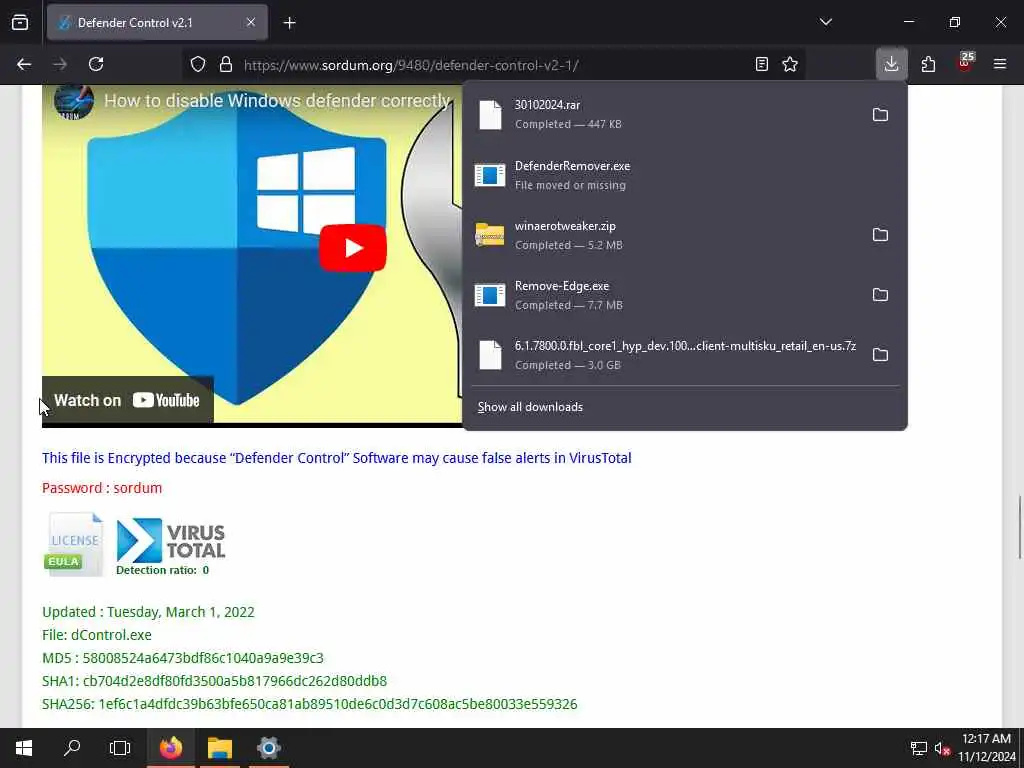Click the SHA256 hash line
Image resolution: width=1024 pixels, height=768 pixels.
click(310, 704)
